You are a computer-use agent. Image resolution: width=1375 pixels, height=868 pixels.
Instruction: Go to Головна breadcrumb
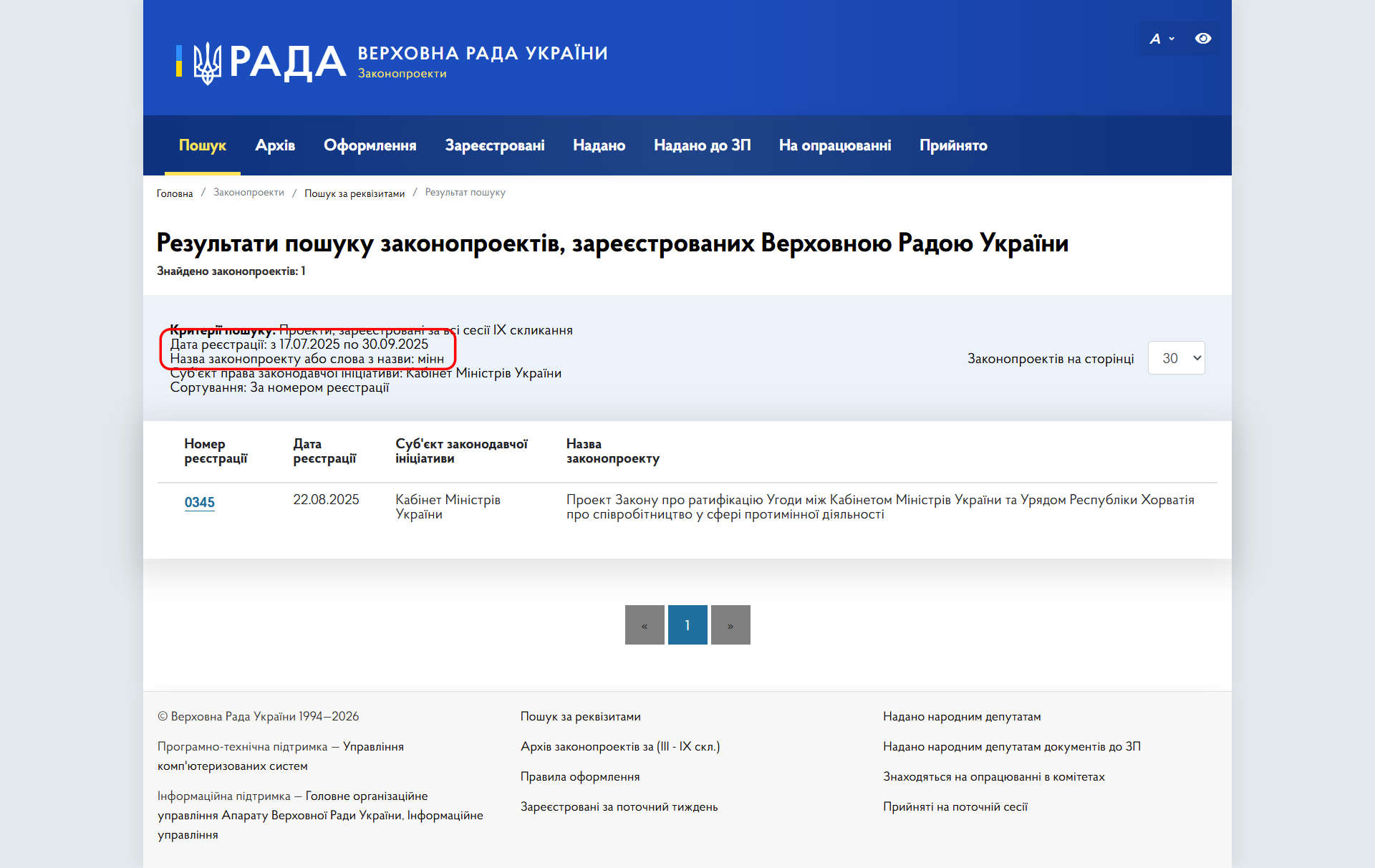coord(175,193)
